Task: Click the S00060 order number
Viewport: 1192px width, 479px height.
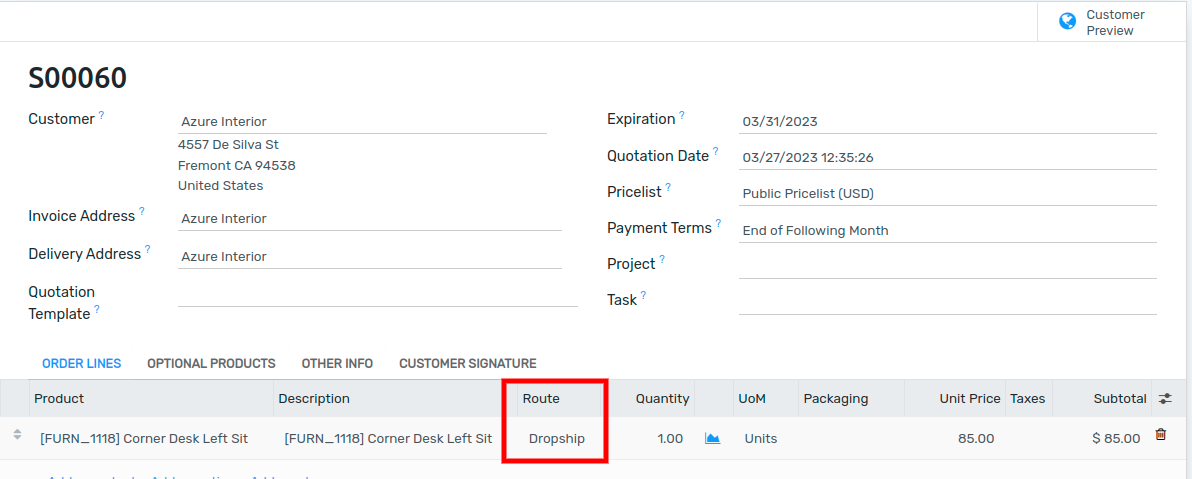Action: [78, 78]
